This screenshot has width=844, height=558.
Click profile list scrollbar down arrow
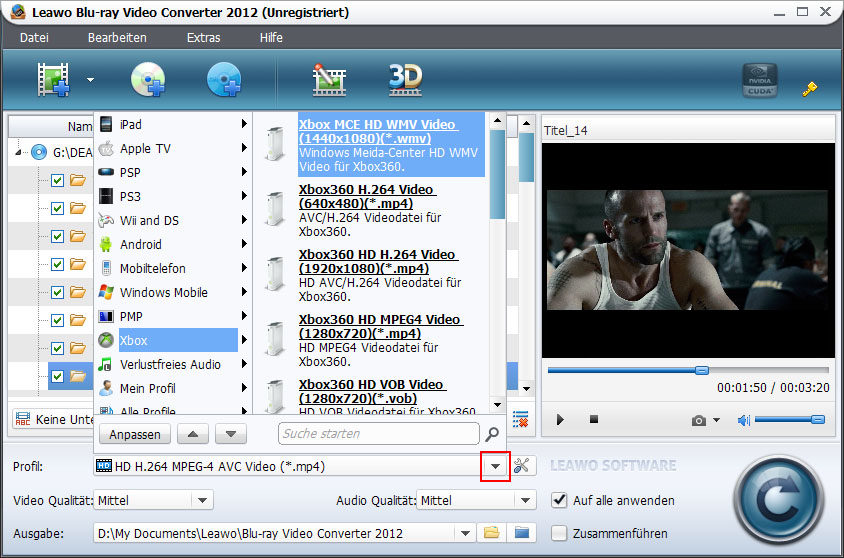[x=497, y=405]
